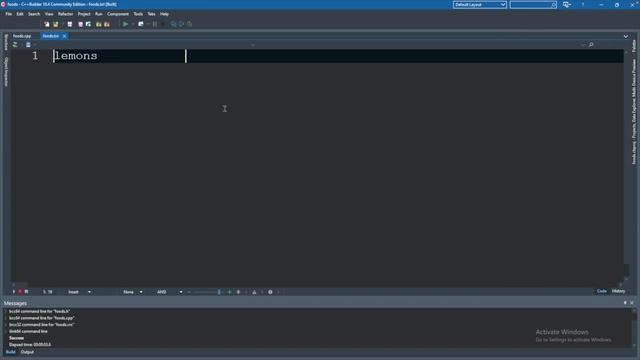Open the Search menu

34,14
